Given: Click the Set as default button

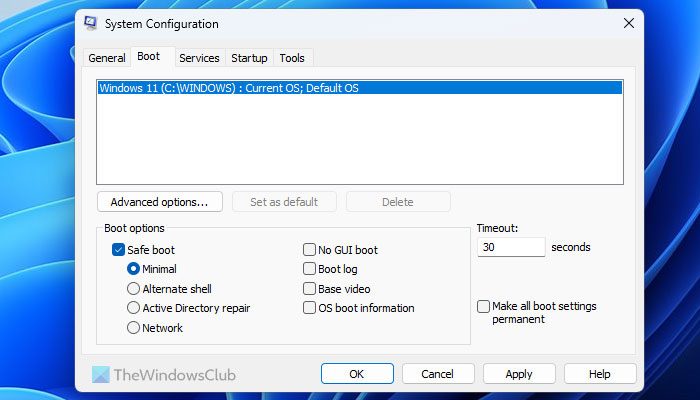Looking at the screenshot, I should pyautogui.click(x=284, y=202).
